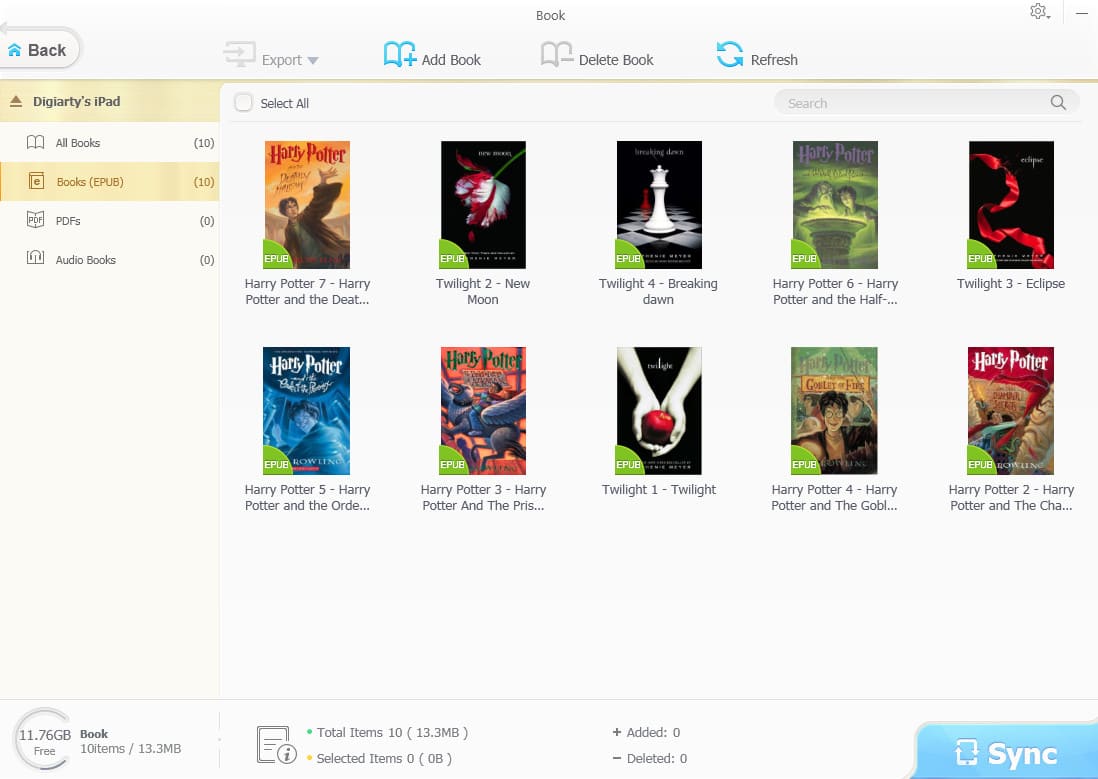Viewport: 1098px width, 779px height.
Task: Open the Export dropdown arrow
Action: point(313,61)
